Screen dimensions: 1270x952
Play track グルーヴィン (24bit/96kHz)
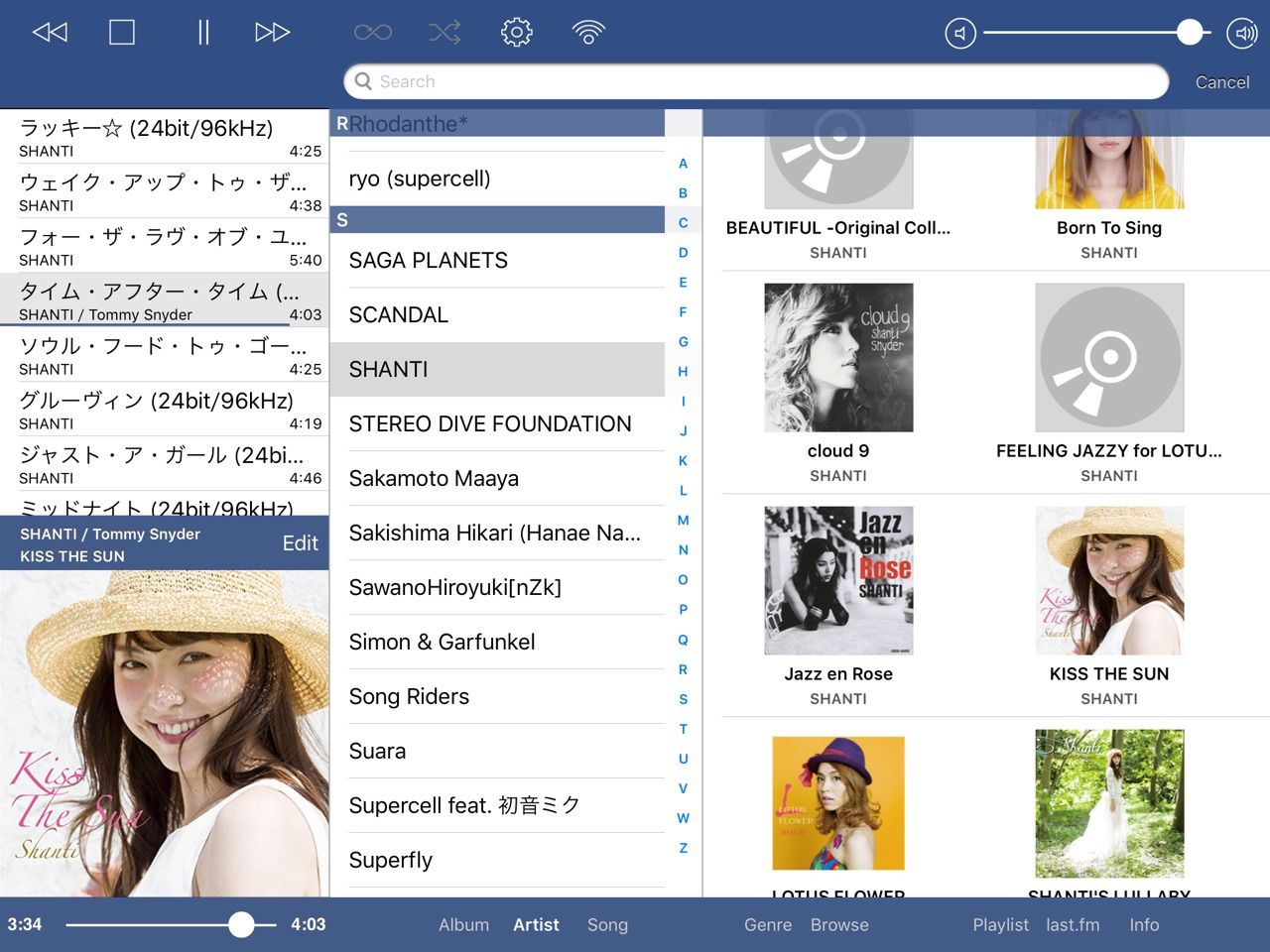tap(165, 410)
